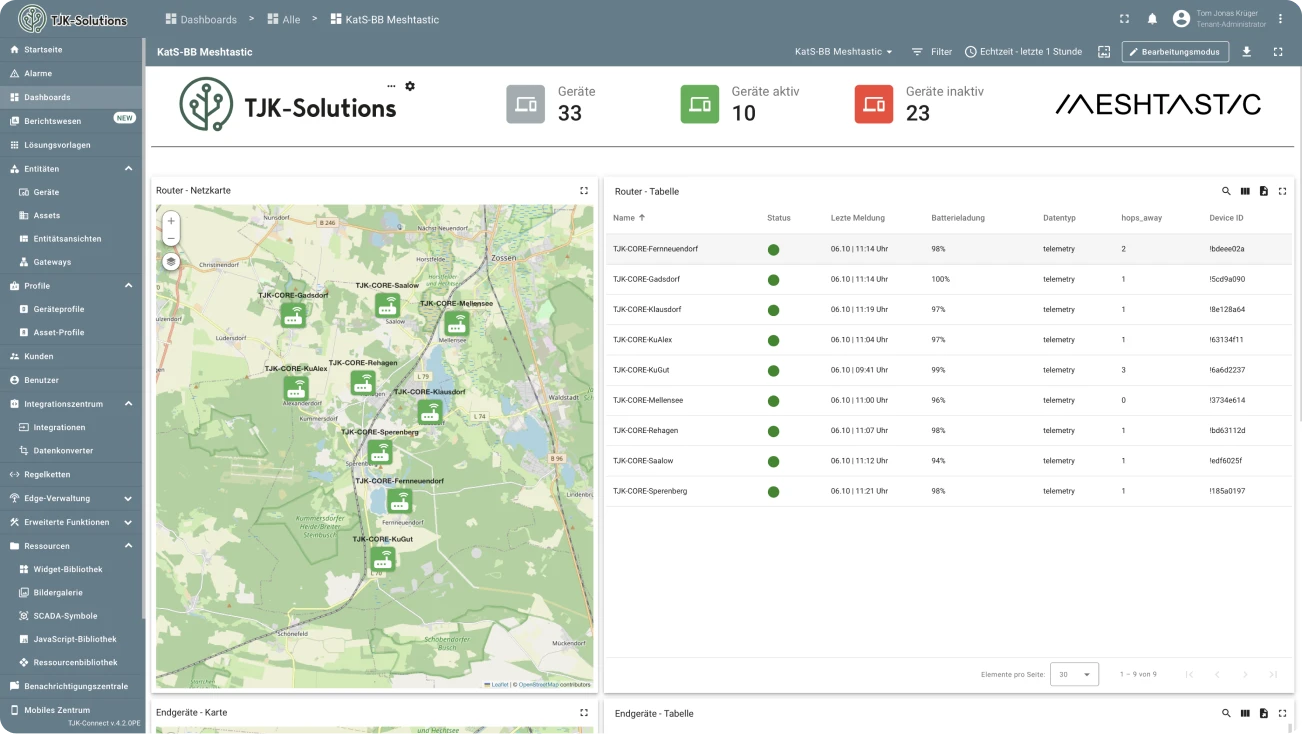
Task: Open the user account three-dot menu
Action: pyautogui.click(x=1281, y=19)
